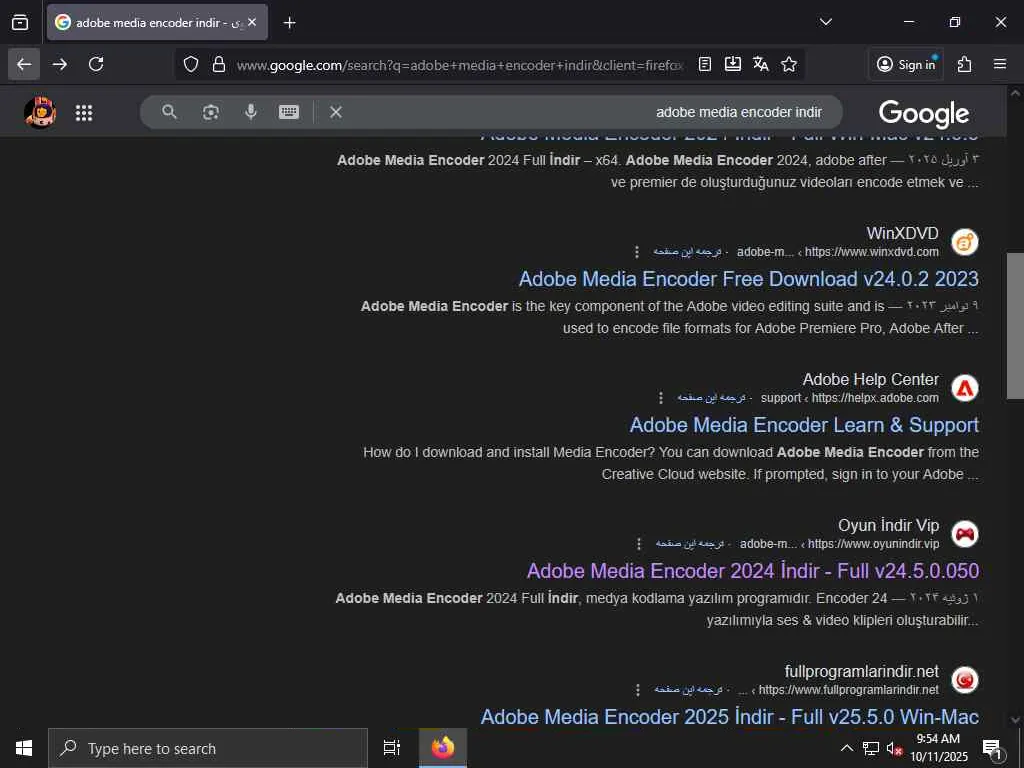This screenshot has height=768, width=1024.
Task: Search by image with Google Lens
Action: tap(210, 112)
